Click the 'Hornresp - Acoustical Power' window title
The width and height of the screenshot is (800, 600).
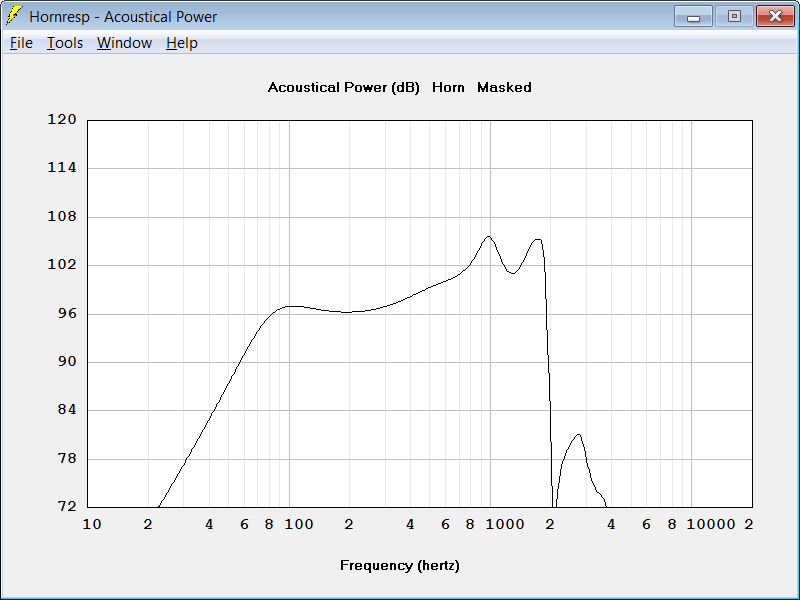(x=123, y=16)
